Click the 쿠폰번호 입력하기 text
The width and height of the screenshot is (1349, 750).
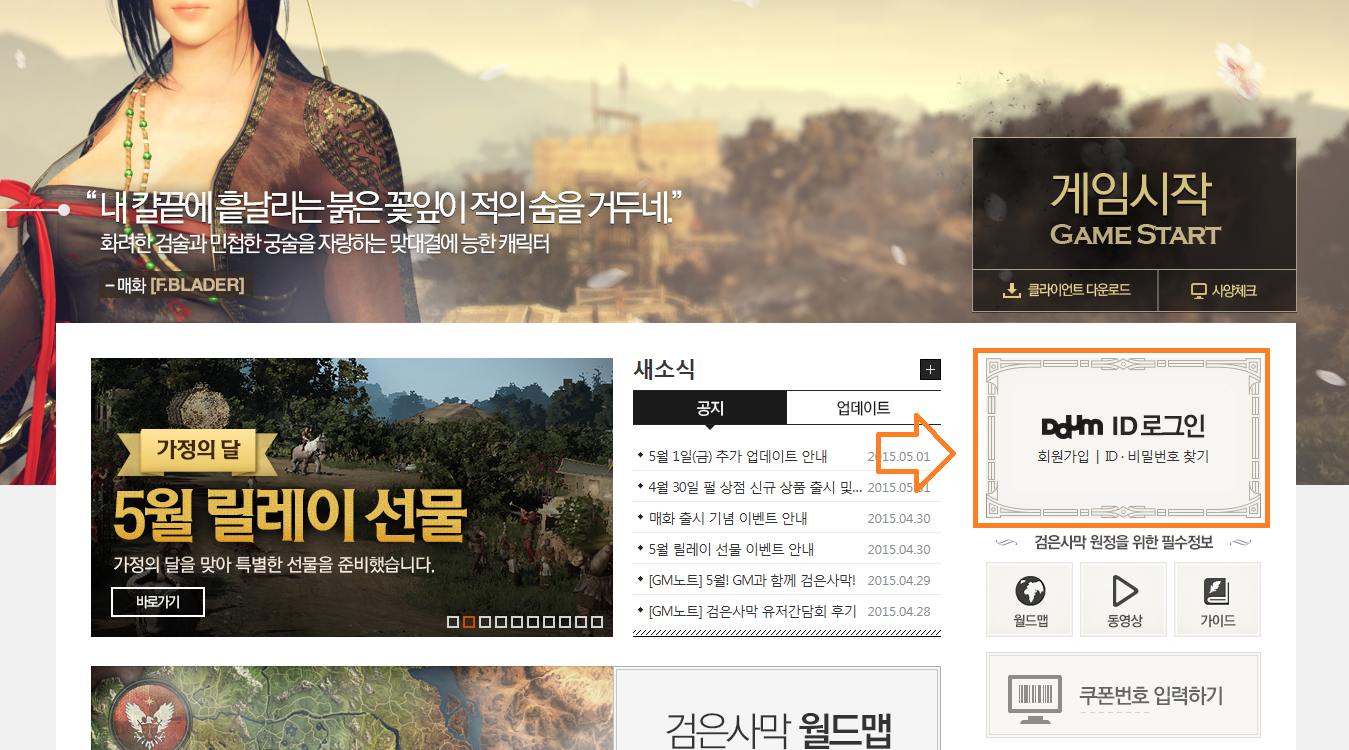(x=1151, y=696)
